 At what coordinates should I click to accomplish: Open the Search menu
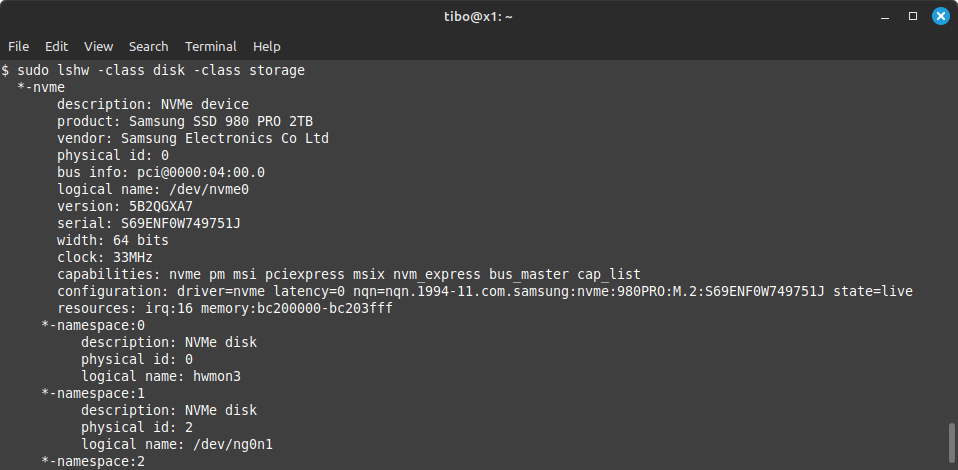[148, 46]
